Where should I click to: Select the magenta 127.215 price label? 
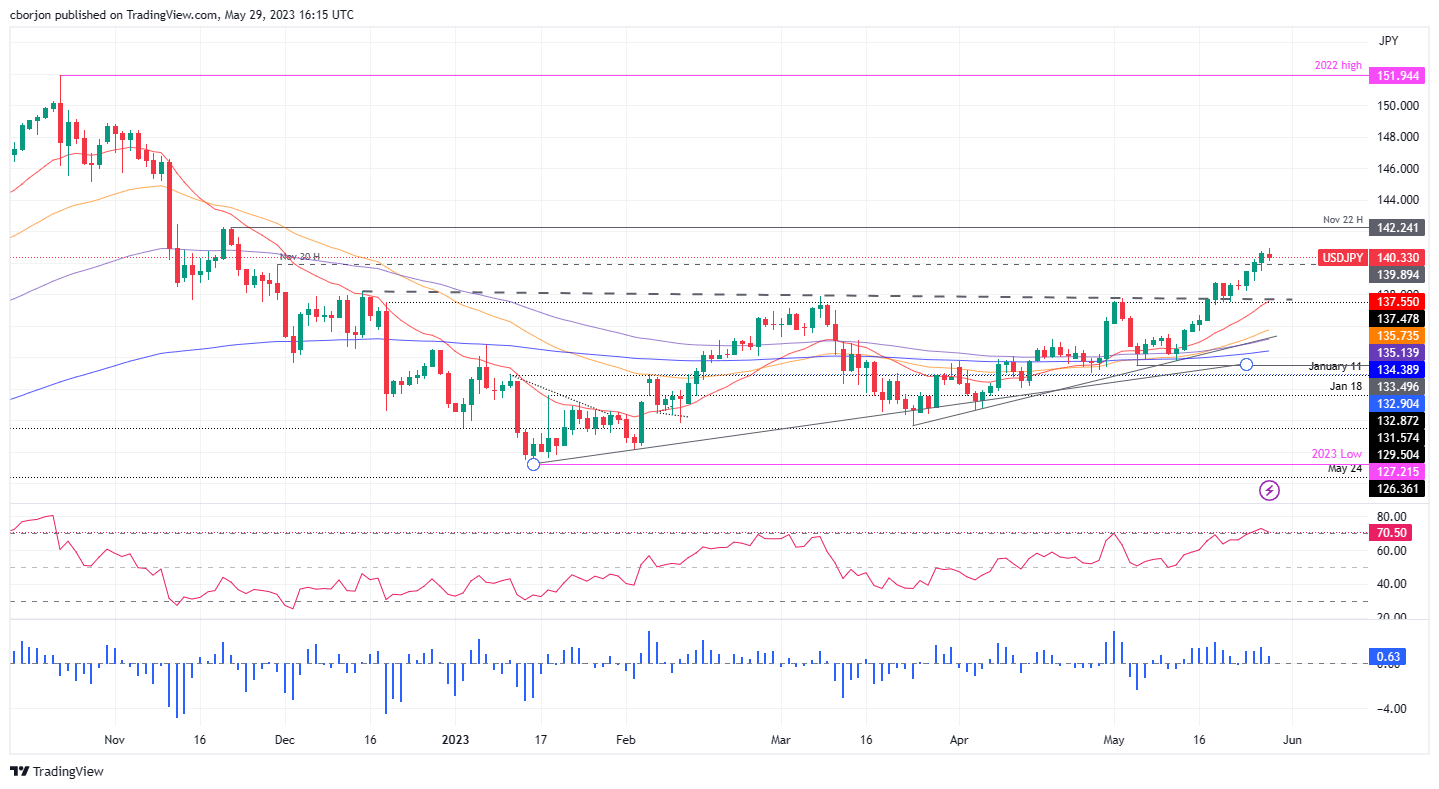1397,471
